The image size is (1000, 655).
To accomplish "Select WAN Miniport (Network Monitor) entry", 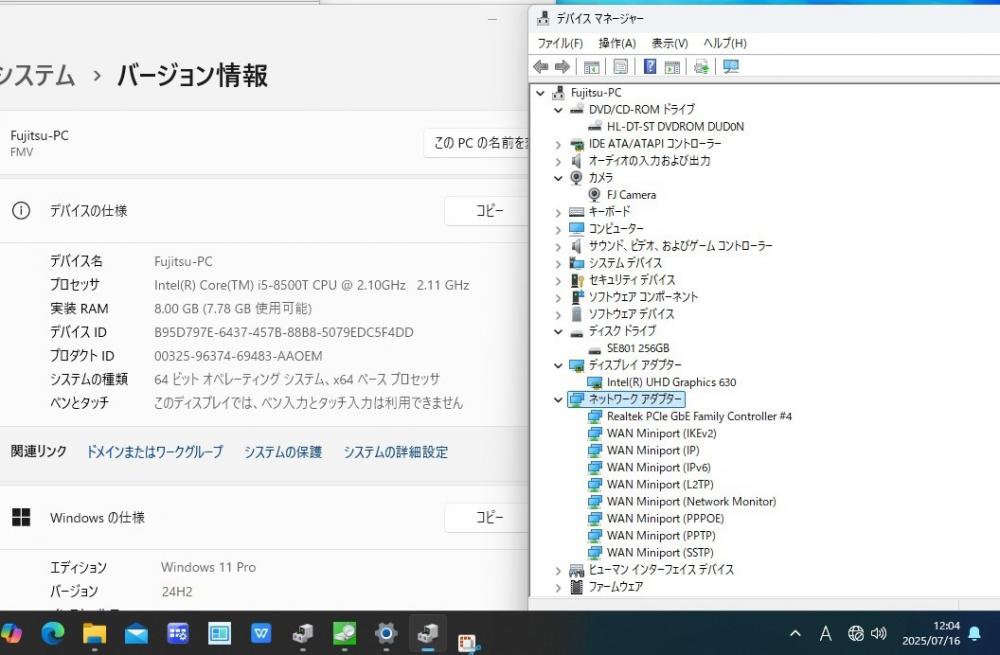I will 691,502.
